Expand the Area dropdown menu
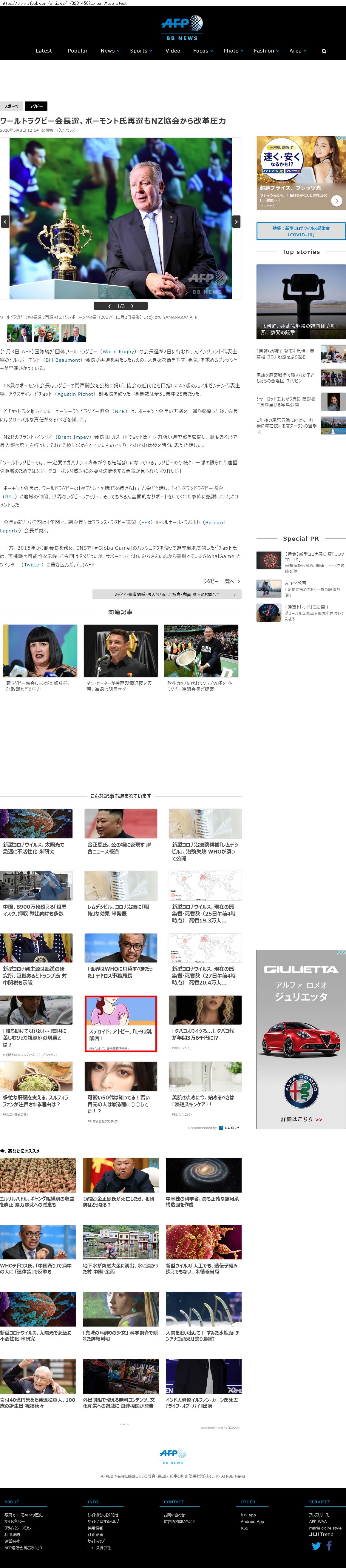The width and height of the screenshot is (346, 1568). (297, 51)
